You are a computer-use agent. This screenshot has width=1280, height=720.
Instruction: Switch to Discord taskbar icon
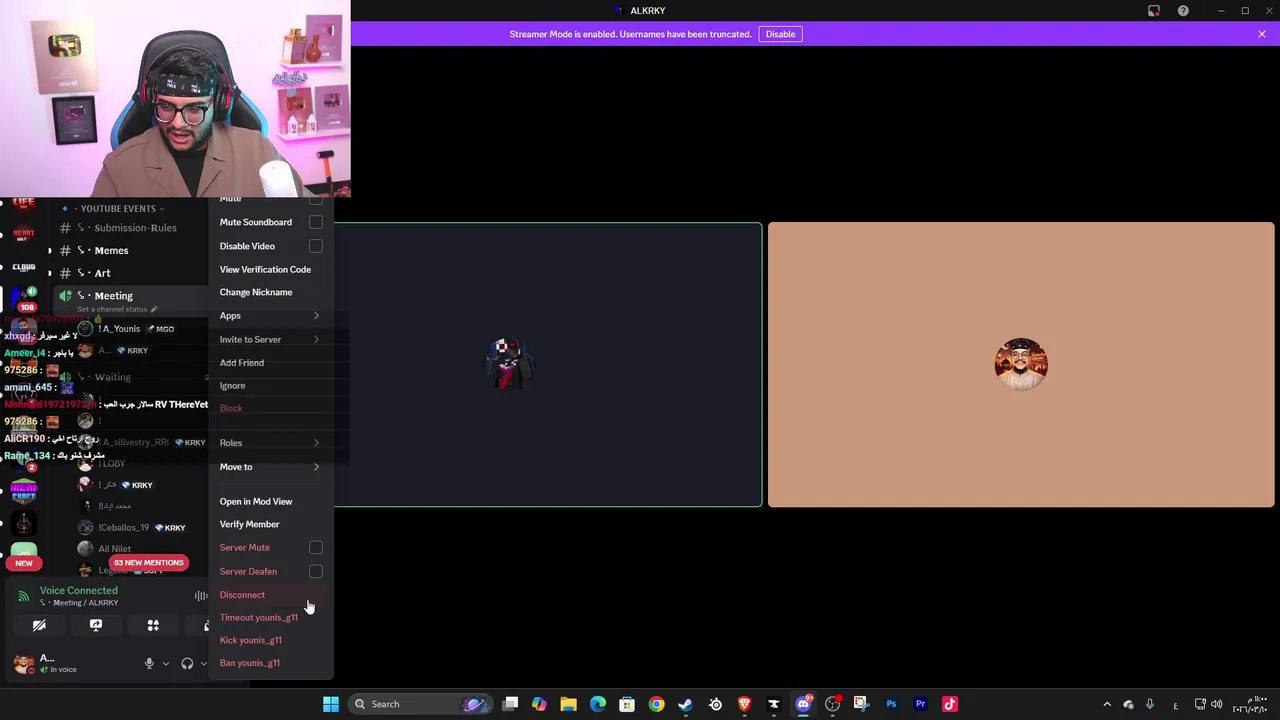pyautogui.click(x=803, y=704)
